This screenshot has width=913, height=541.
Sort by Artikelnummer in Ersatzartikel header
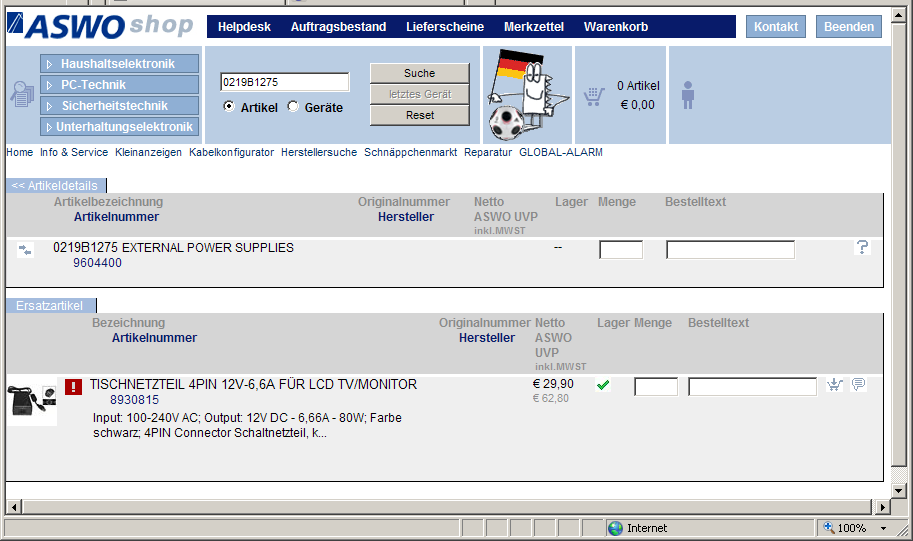(154, 338)
